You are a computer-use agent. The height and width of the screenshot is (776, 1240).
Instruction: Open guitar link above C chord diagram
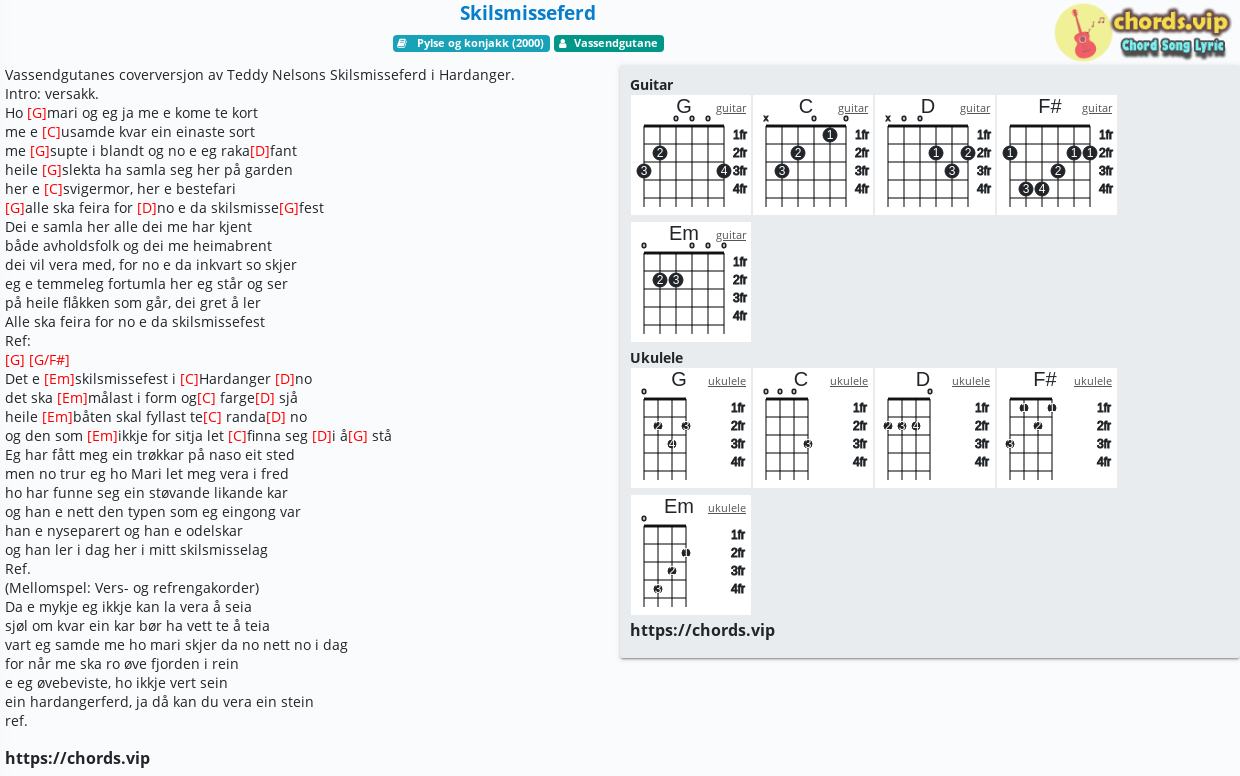tap(853, 108)
